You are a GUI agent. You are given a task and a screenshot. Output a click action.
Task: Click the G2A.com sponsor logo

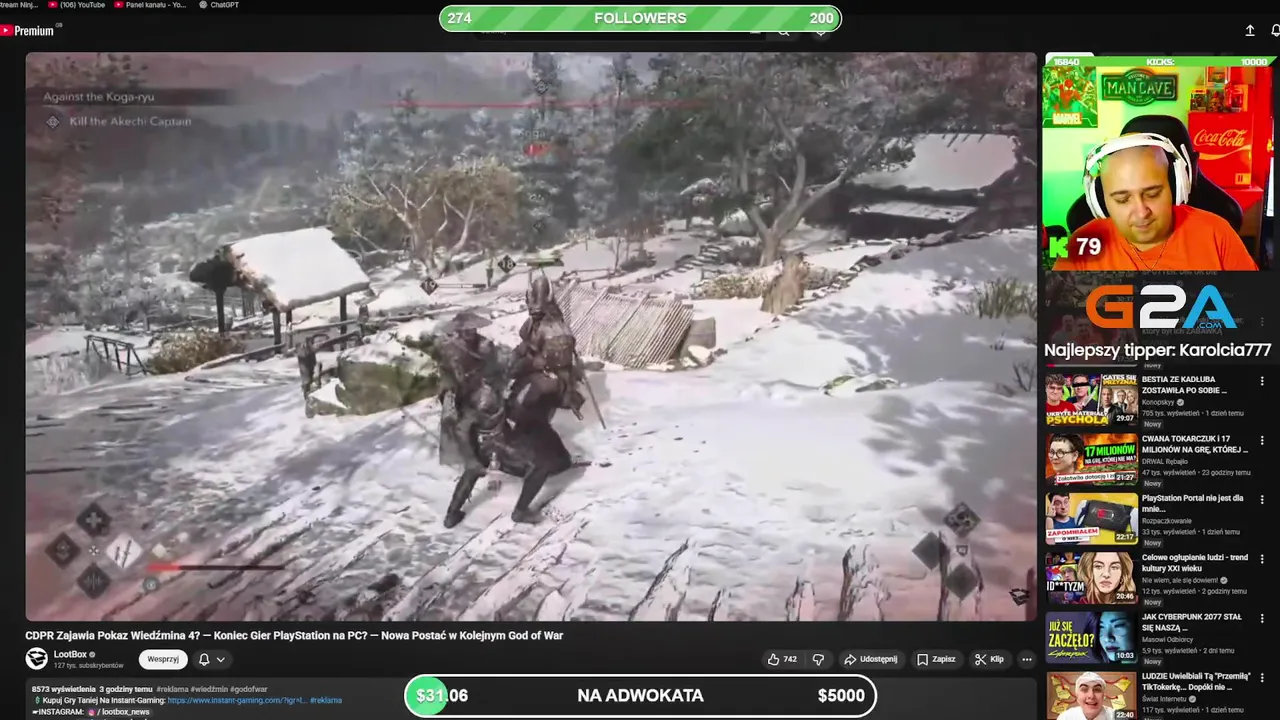tap(1161, 305)
